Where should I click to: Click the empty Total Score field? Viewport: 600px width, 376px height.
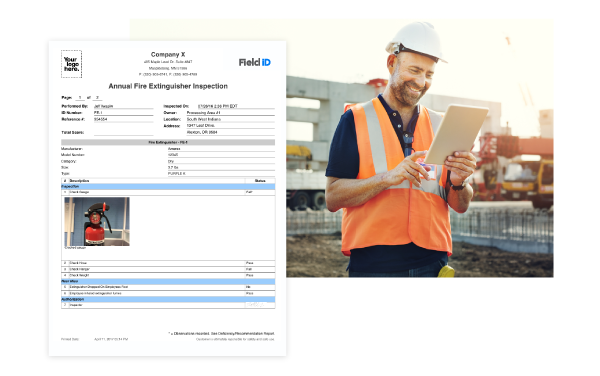pos(123,132)
